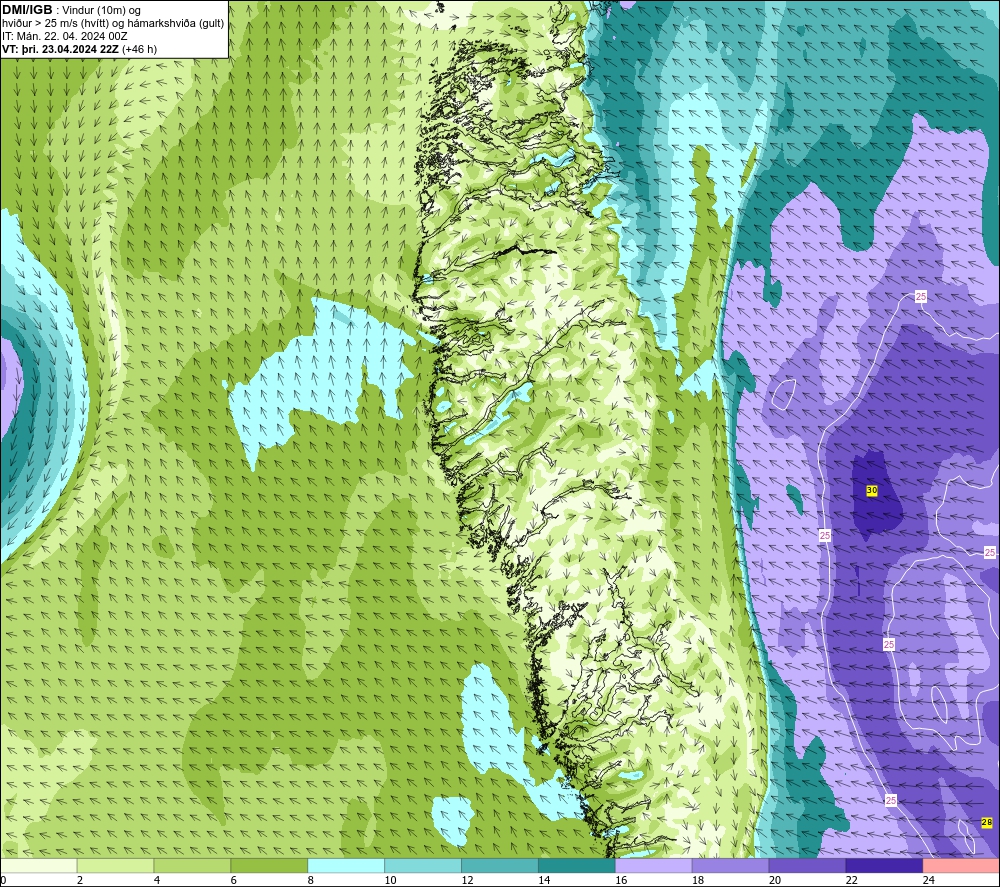Select the 12–14 m/s teal swatch
This screenshot has height=887, width=1000.
(x=500, y=865)
